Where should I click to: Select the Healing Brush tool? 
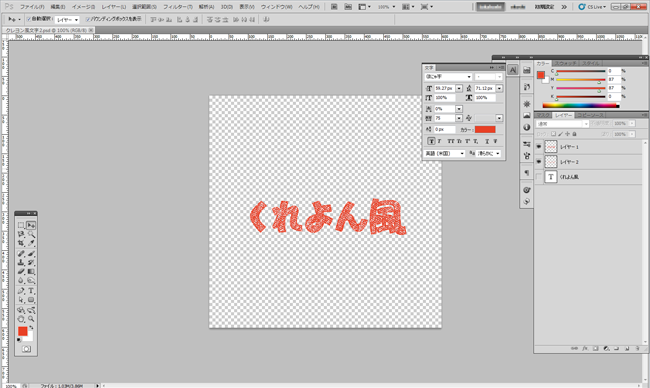[21, 254]
